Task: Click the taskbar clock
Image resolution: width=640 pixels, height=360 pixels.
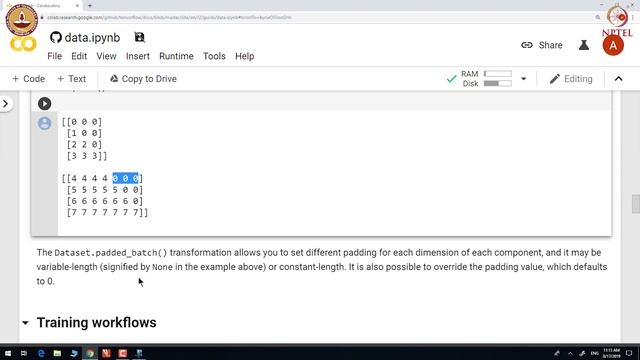Action: (x=611, y=353)
